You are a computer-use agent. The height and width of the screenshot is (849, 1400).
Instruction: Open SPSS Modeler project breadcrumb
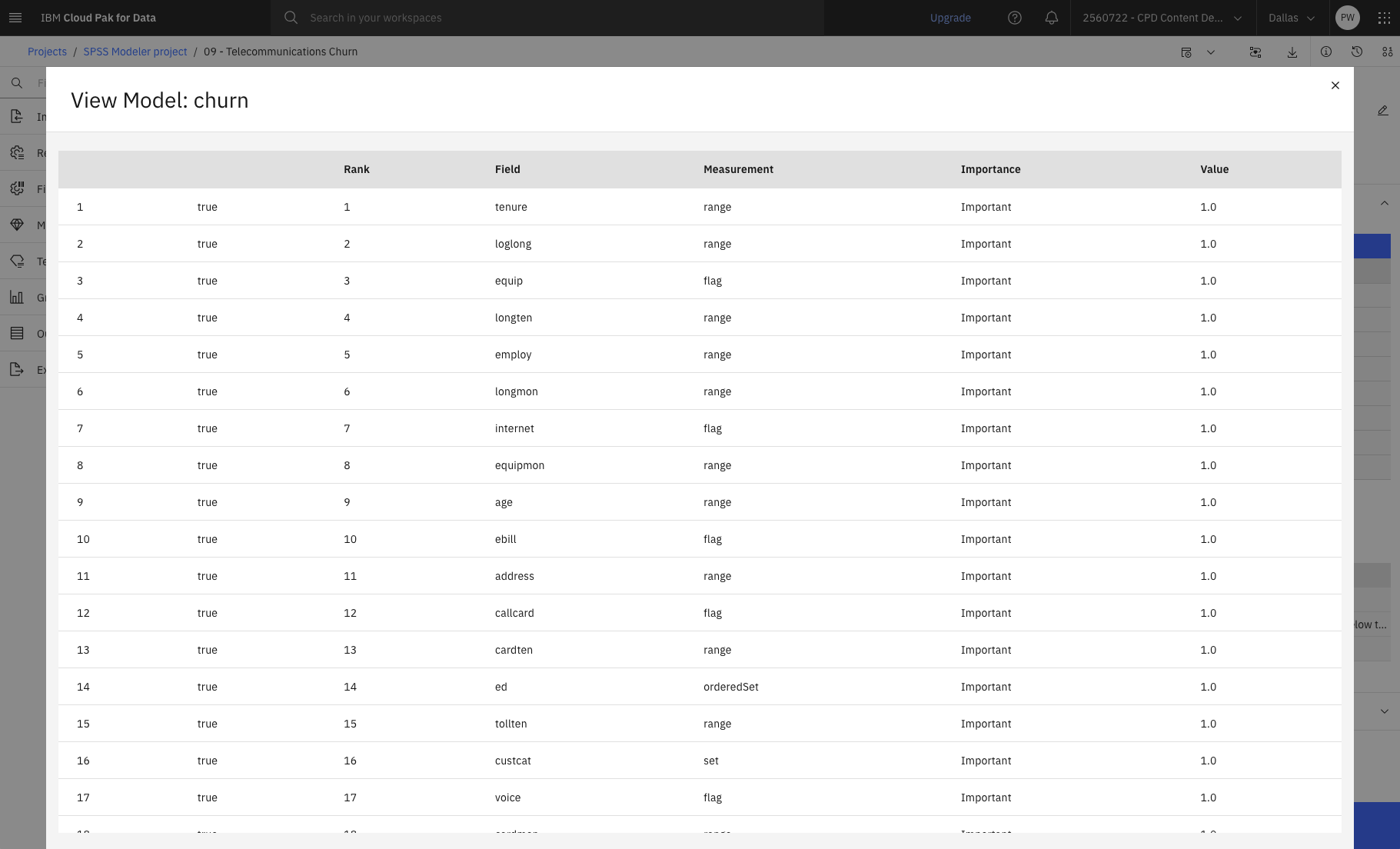pos(135,52)
